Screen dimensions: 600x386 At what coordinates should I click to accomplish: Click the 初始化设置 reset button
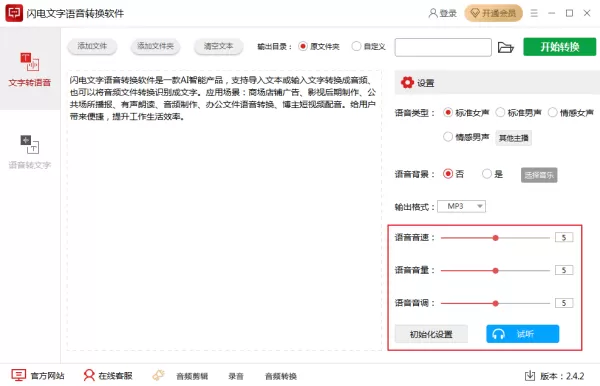click(x=431, y=334)
